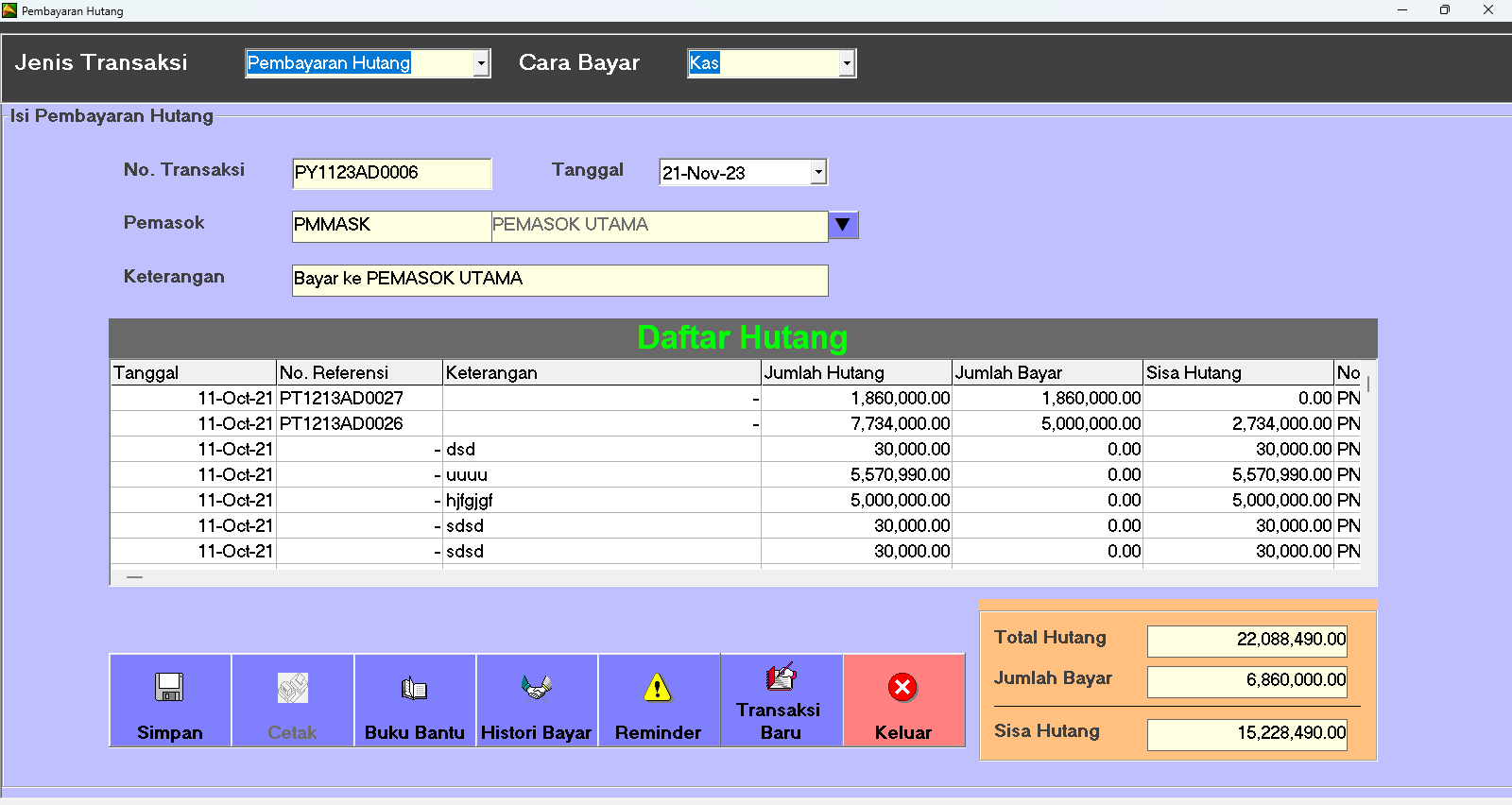The image size is (1512, 805).
Task: Click the Pembayaran Hutang app title icon
Action: 9,10
